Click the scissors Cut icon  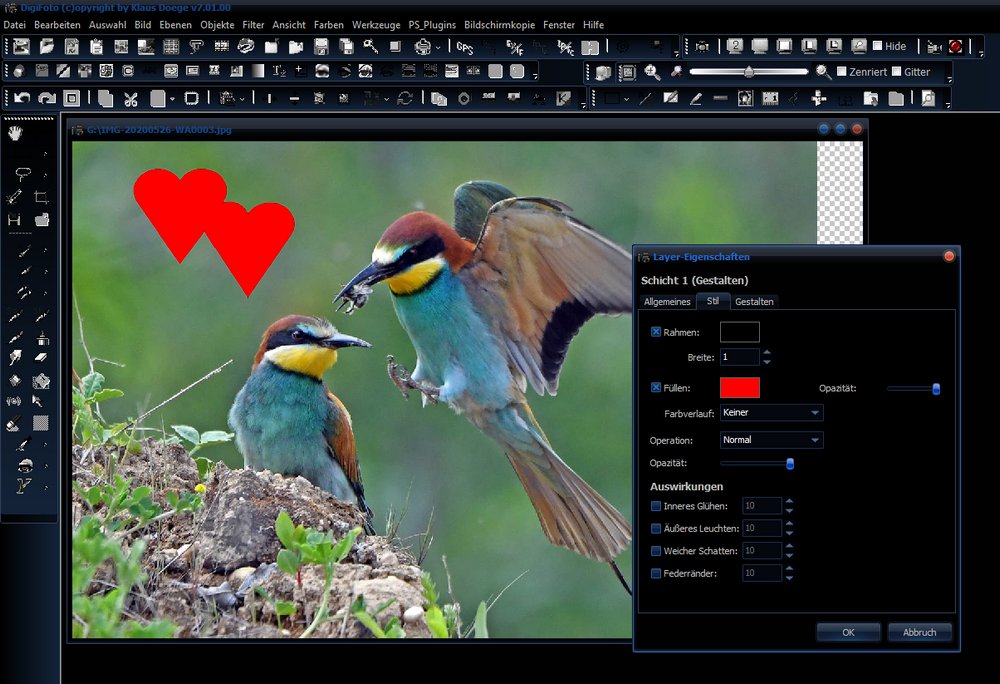(x=130, y=98)
